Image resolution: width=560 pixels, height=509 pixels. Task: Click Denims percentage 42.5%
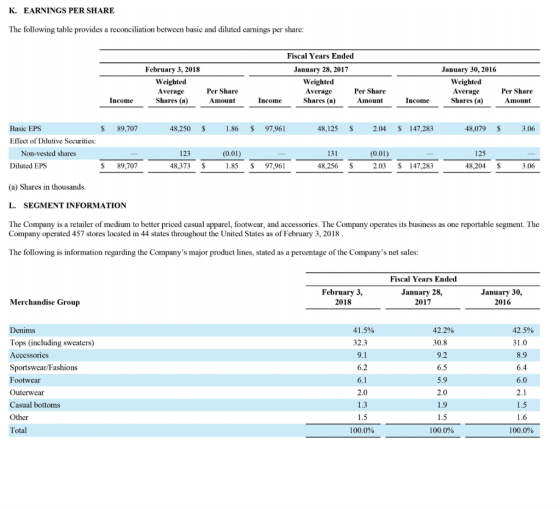pyautogui.click(x=523, y=330)
